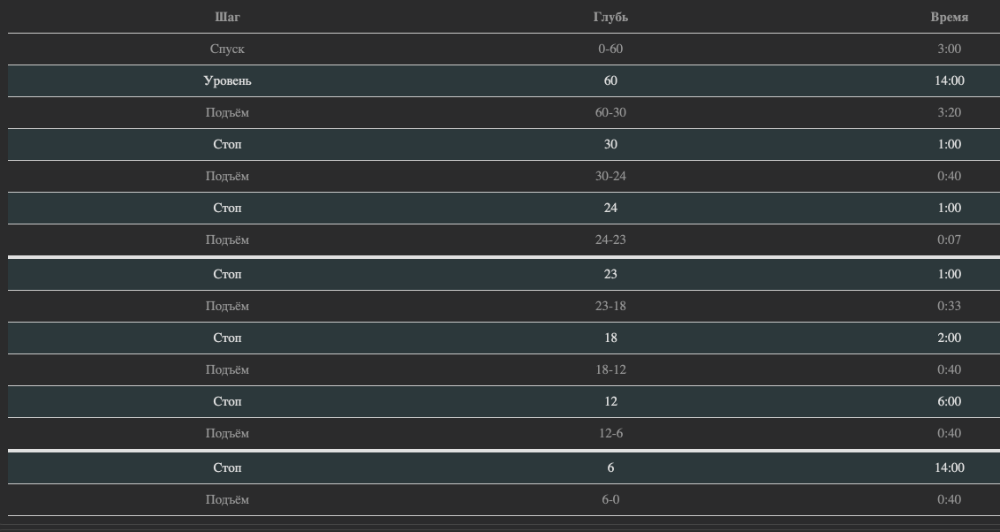
Task: Click the Стоп label at depth 6
Action: [x=227, y=468]
